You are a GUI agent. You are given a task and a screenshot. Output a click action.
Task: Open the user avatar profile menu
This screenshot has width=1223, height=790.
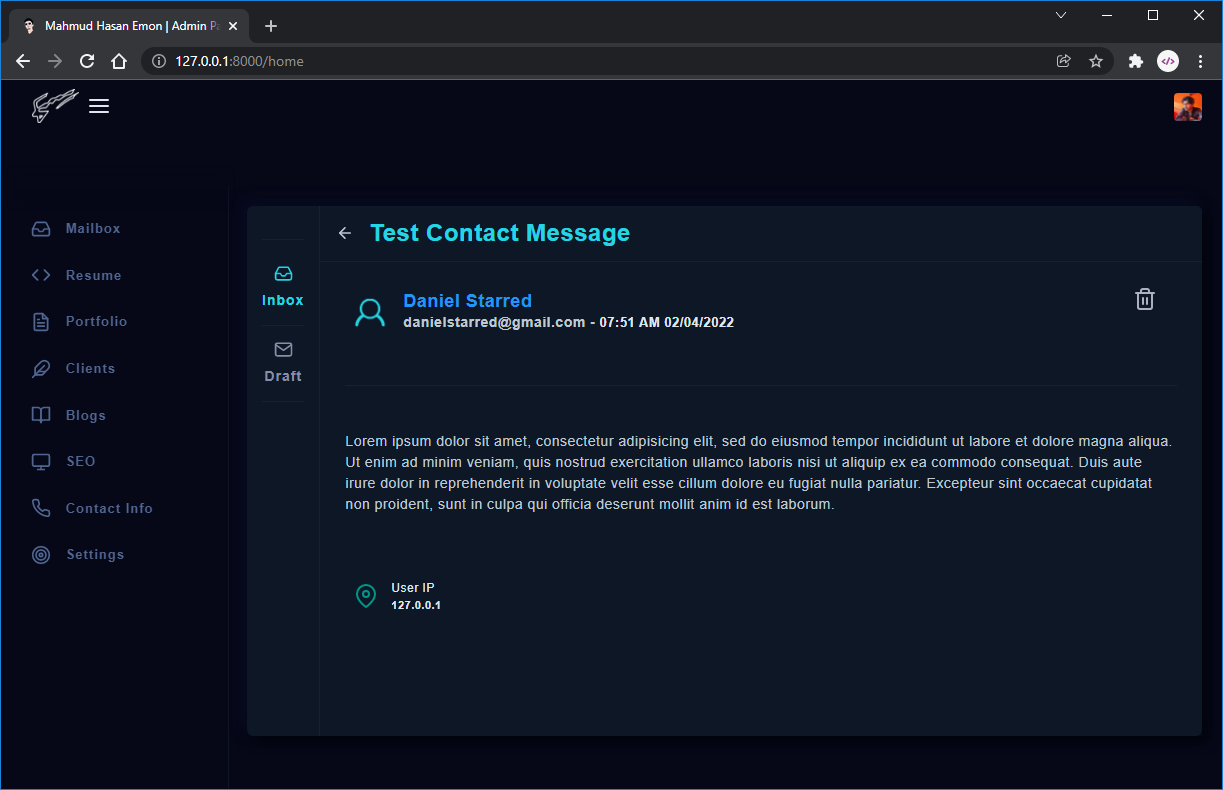click(1188, 107)
